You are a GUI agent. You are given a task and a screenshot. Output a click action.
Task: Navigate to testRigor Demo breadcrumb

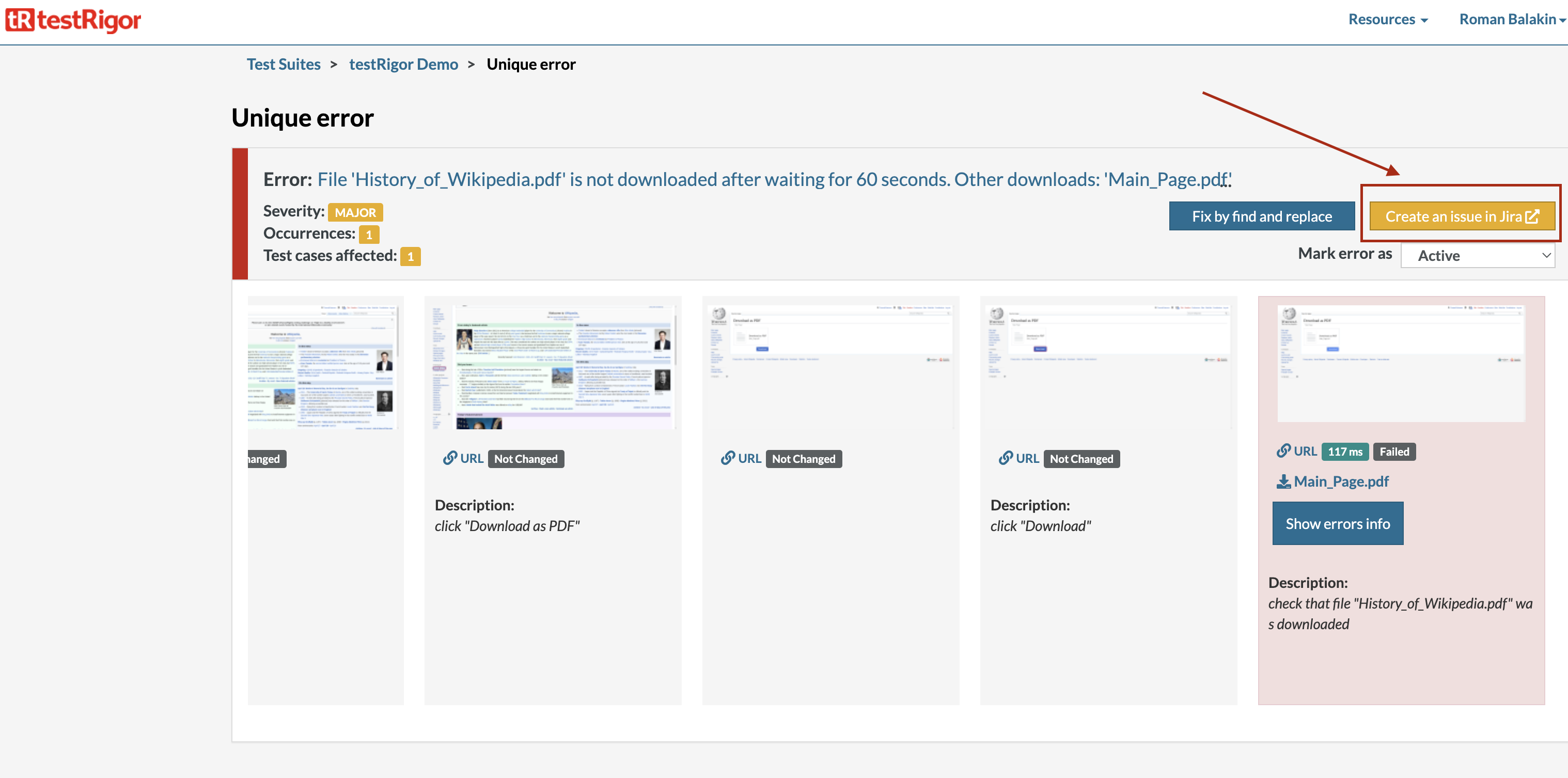(403, 64)
